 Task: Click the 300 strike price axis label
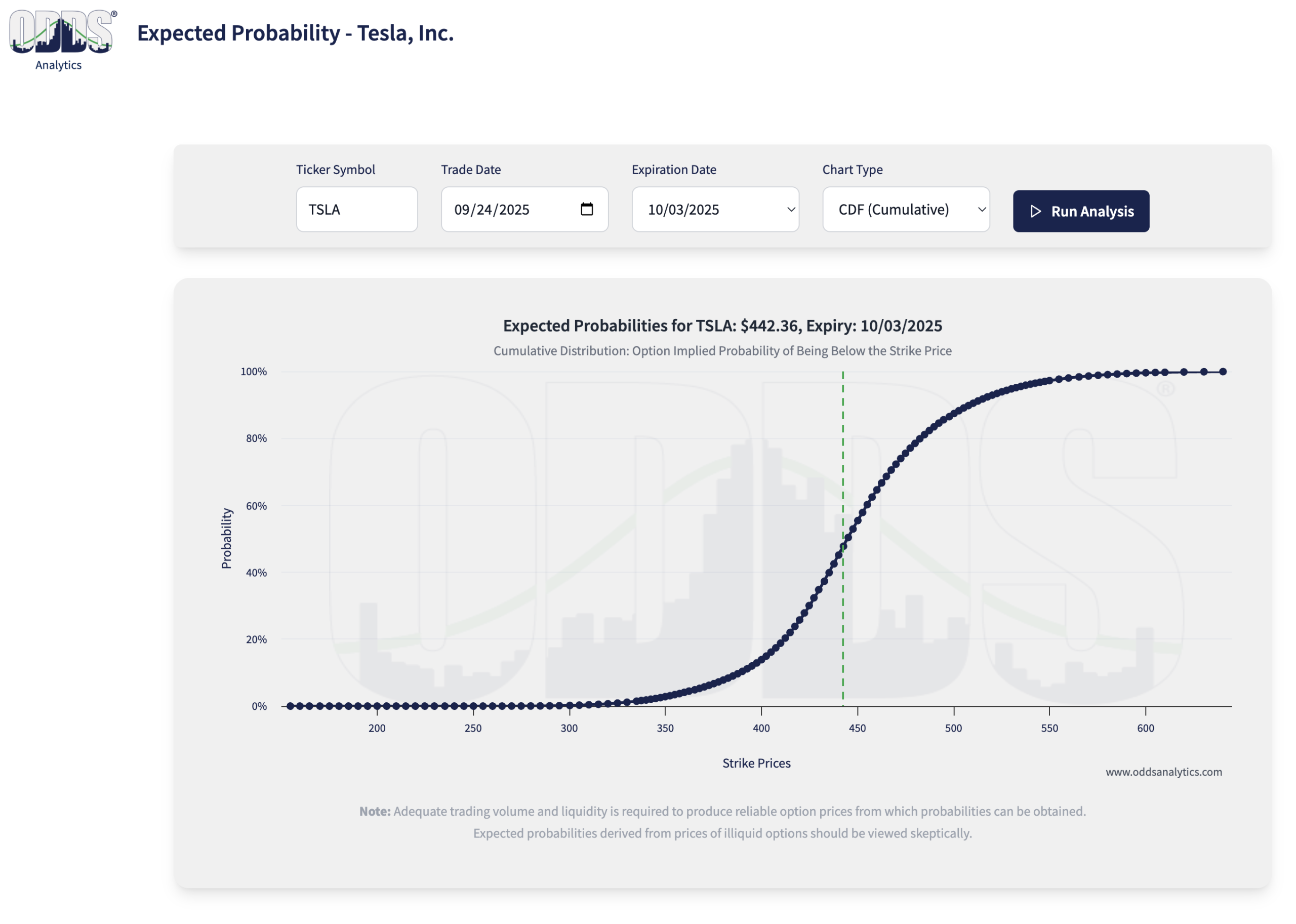point(569,728)
